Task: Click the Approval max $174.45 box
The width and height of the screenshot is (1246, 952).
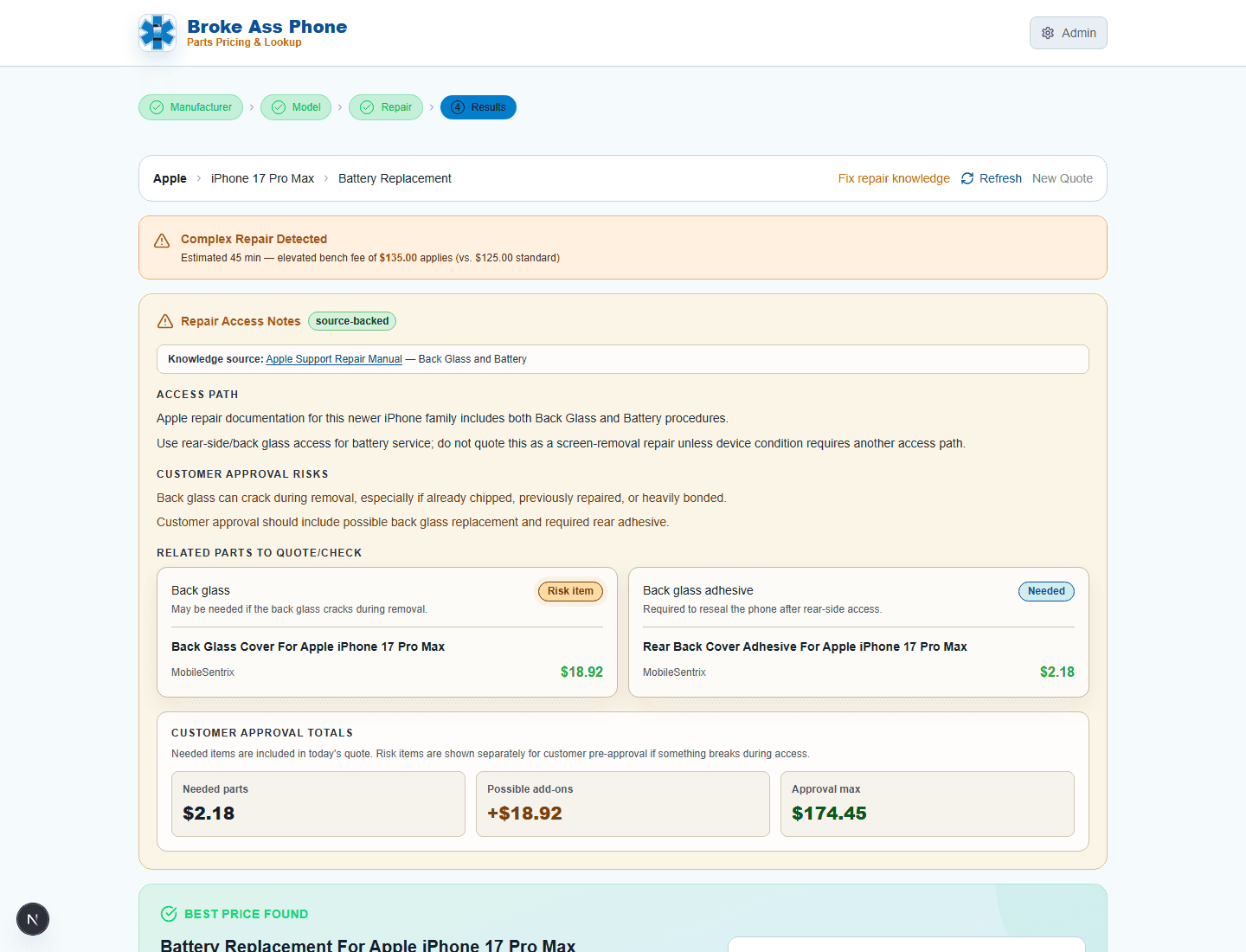Action: [x=928, y=804]
